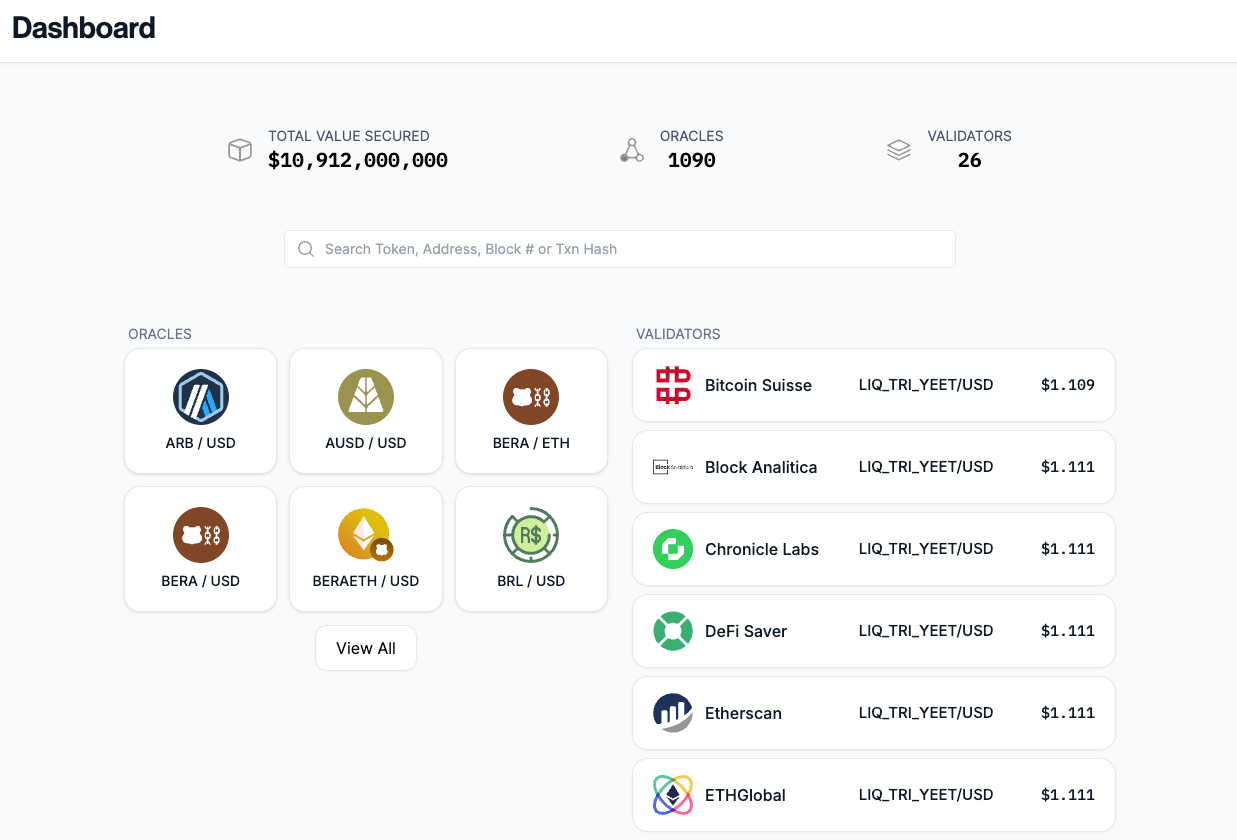Click the AUSD / USD leaf logo

(366, 397)
